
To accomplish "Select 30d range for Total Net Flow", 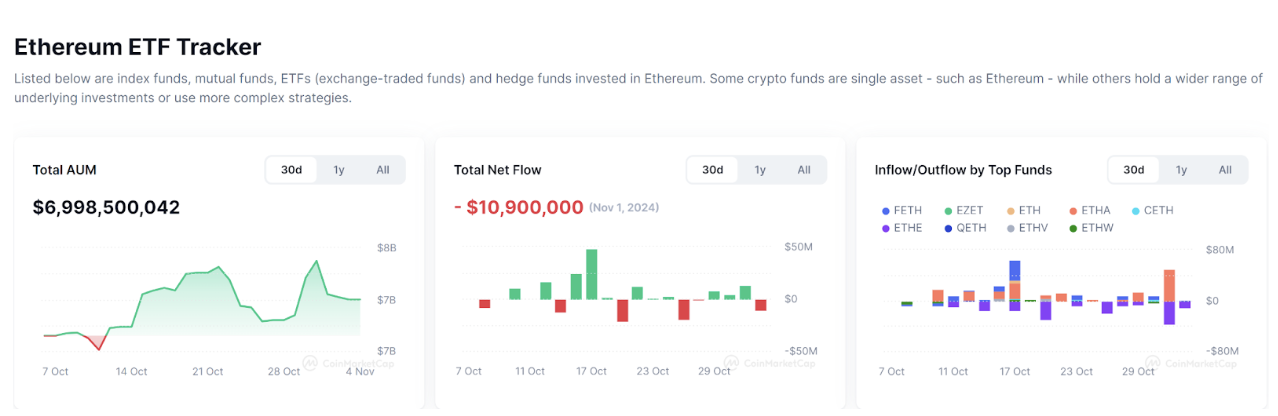I will click(x=712, y=170).
